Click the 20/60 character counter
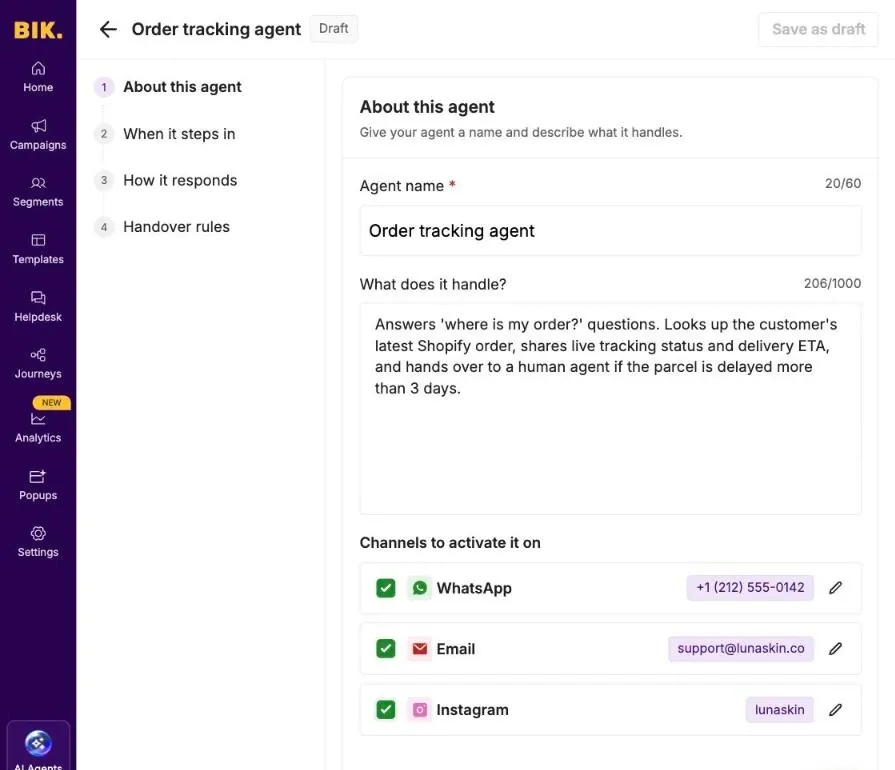This screenshot has height=770, width=895. pyautogui.click(x=842, y=184)
